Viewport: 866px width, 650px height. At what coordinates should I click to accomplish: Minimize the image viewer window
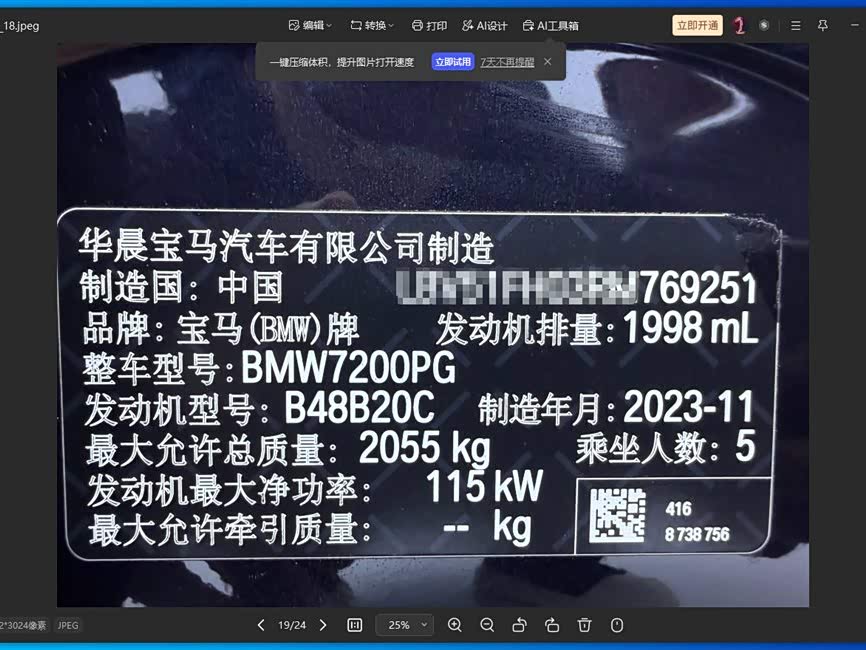tap(855, 25)
